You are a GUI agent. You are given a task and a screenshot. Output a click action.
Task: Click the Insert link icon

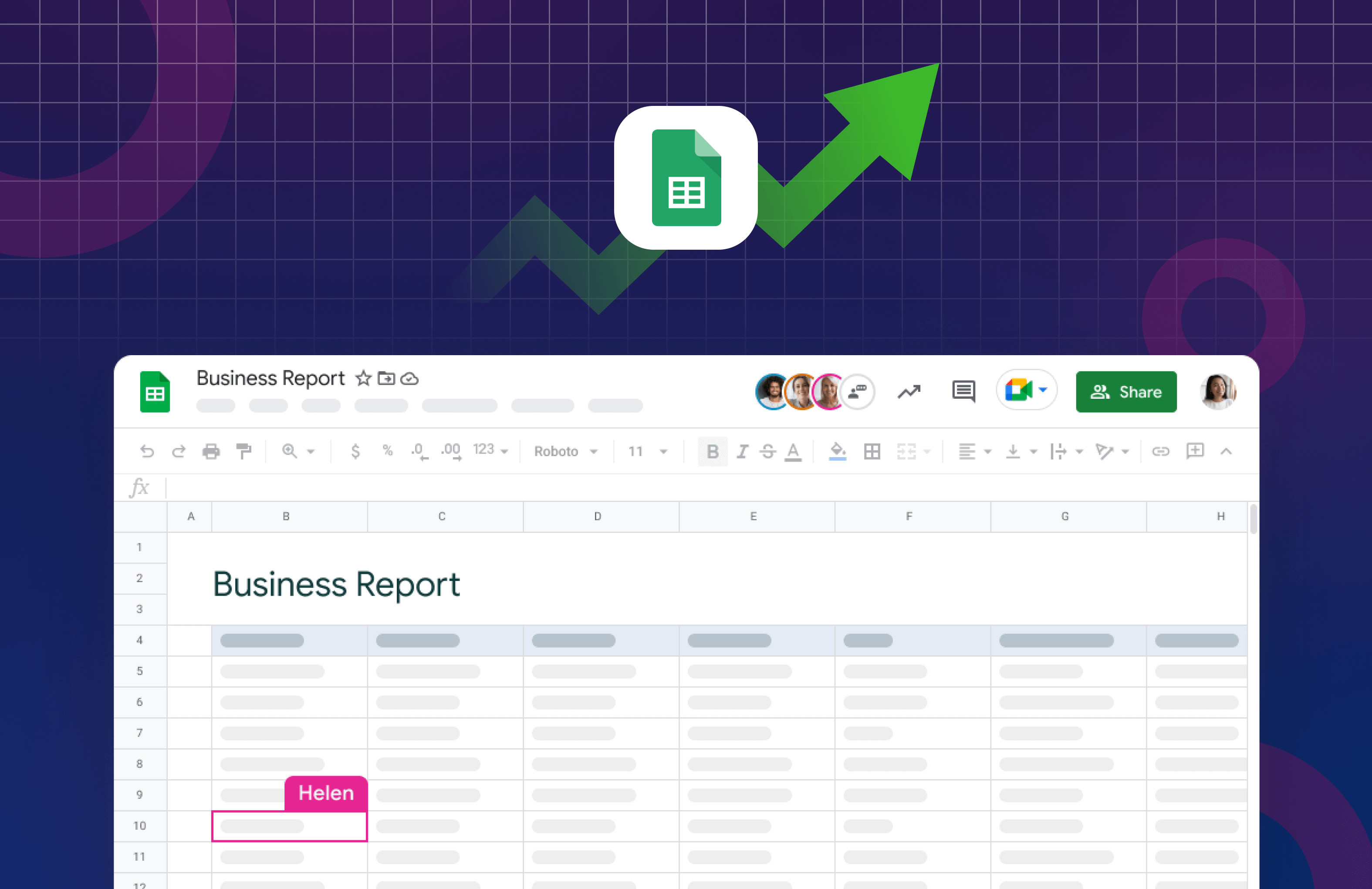tap(1160, 451)
